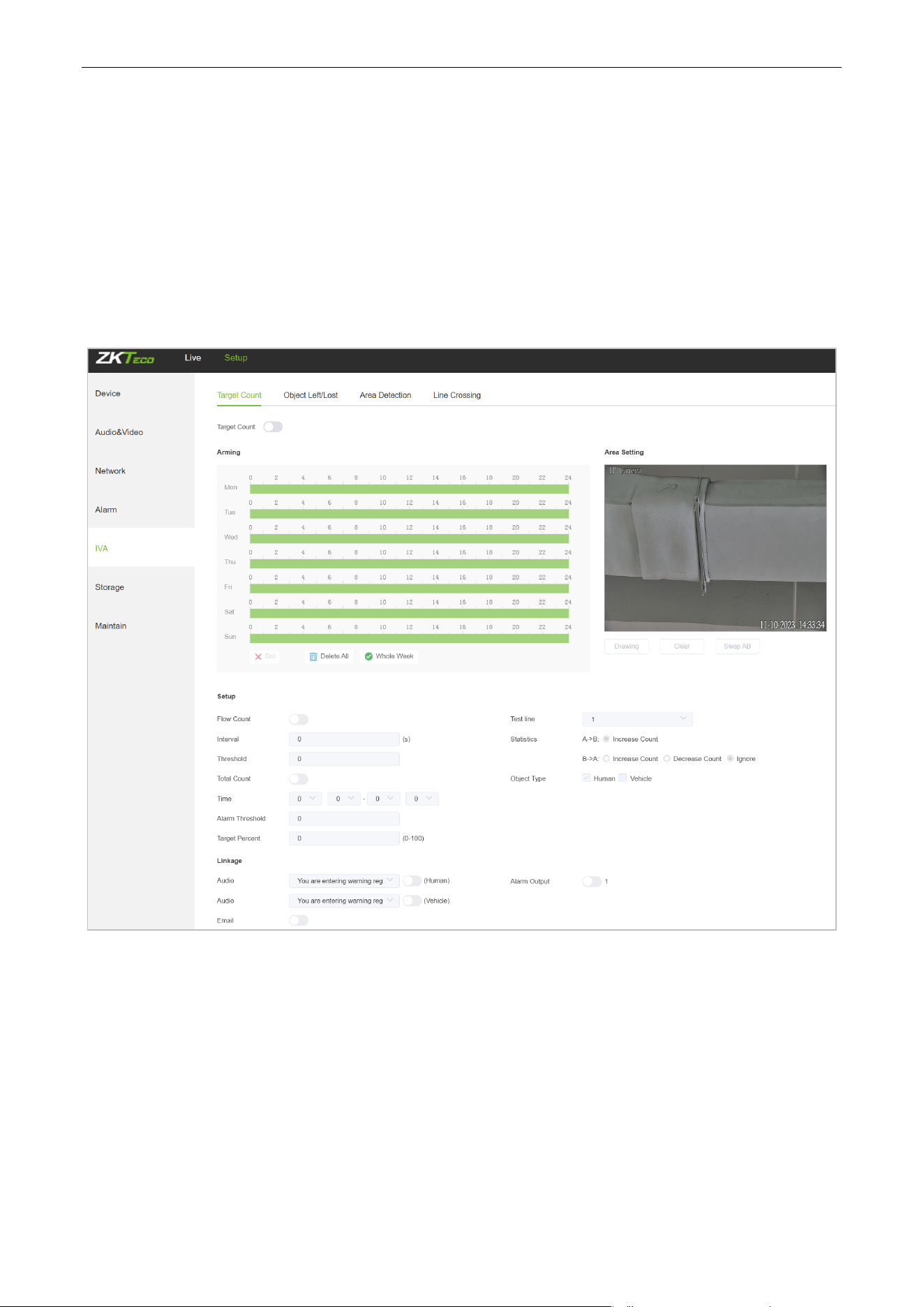Toggle the Vehicle audio linkage switch
The image size is (924, 1307).
point(412,901)
